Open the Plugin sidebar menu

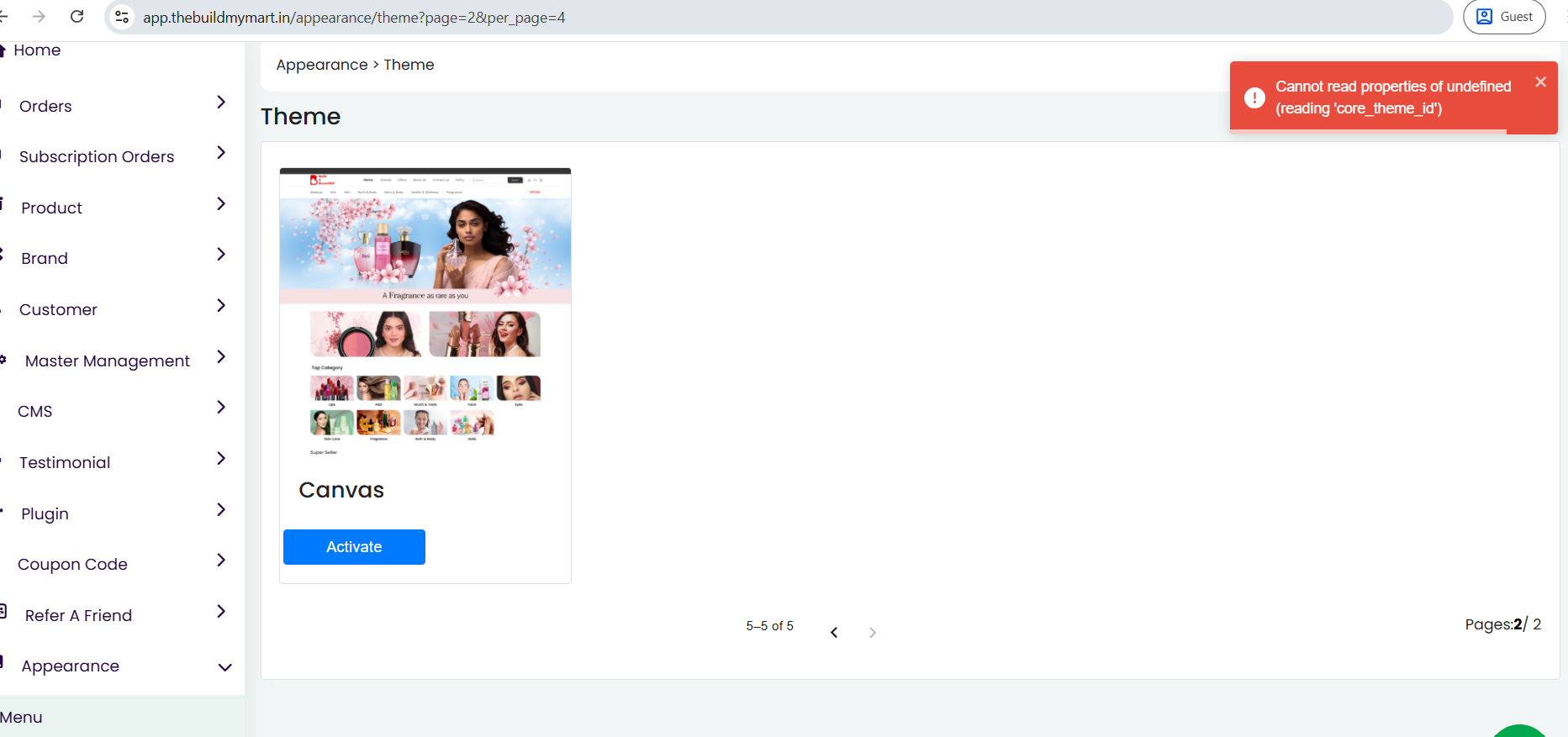pos(45,514)
